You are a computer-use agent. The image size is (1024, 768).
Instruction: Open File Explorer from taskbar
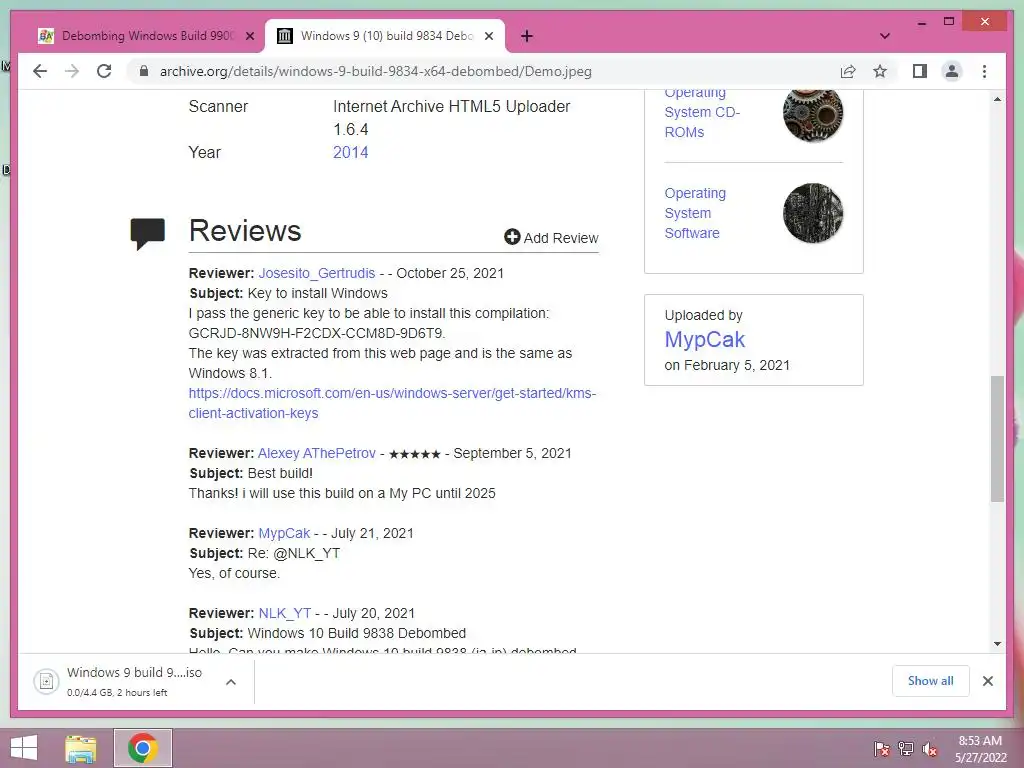pyautogui.click(x=81, y=748)
